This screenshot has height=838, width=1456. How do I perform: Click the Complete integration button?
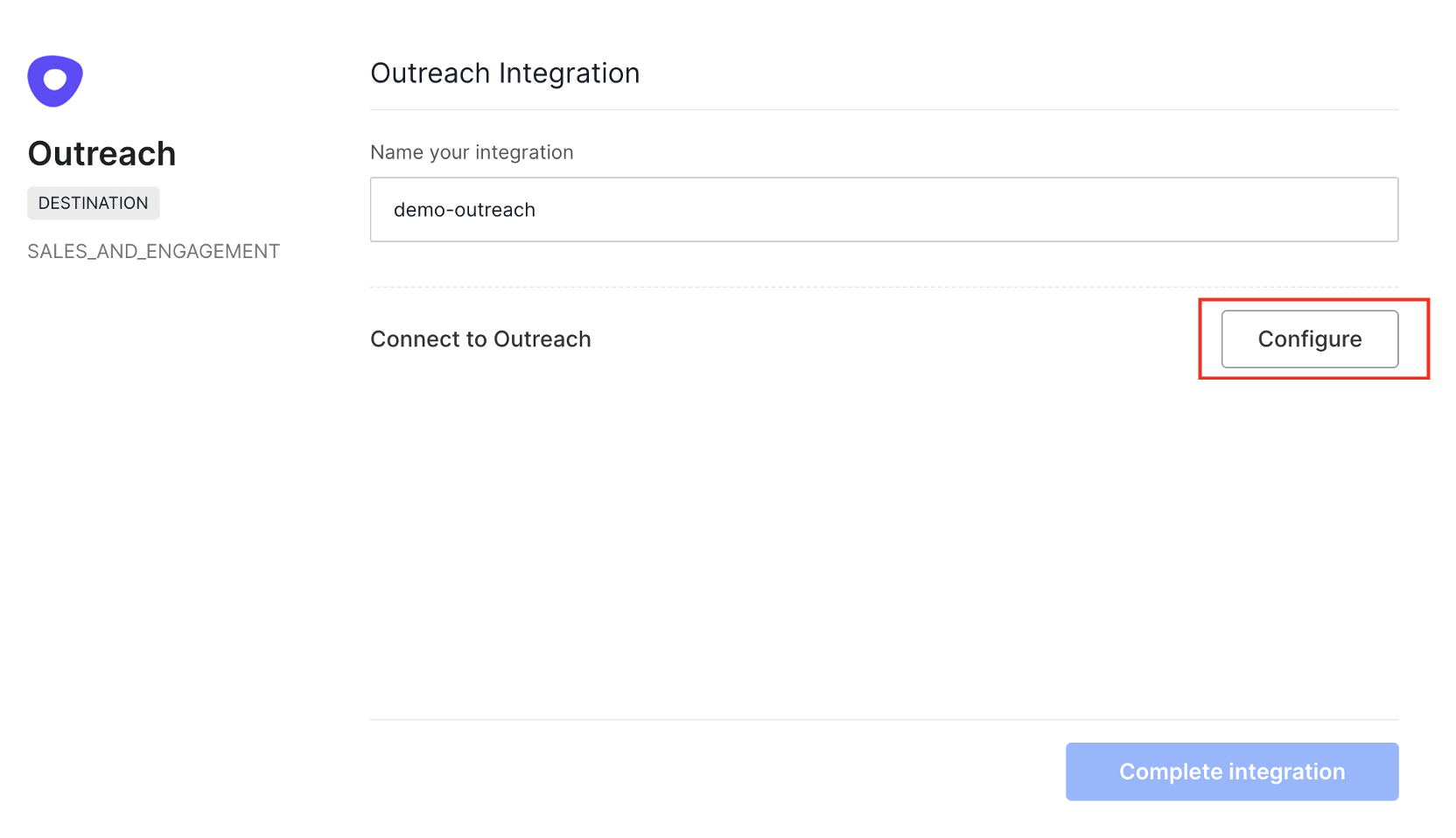point(1232,772)
